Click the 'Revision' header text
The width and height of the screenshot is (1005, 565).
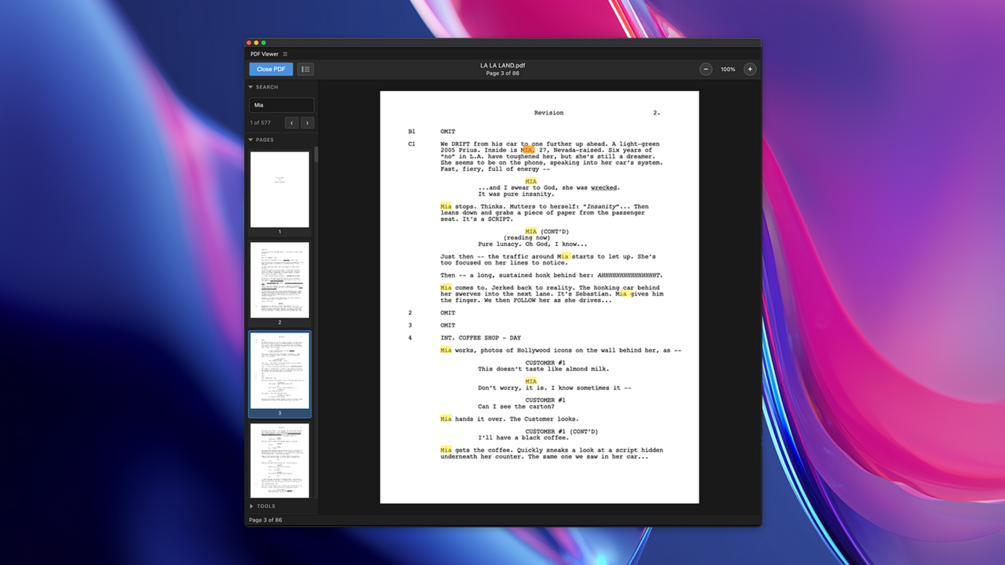(549, 113)
